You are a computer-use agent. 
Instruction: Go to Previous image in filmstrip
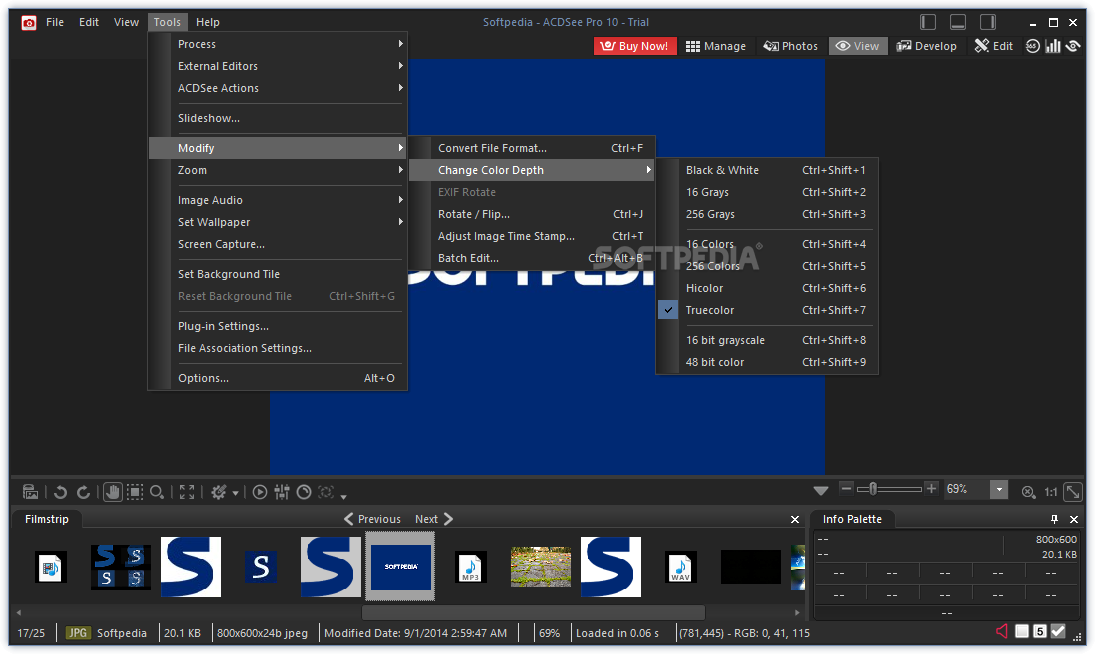372,519
